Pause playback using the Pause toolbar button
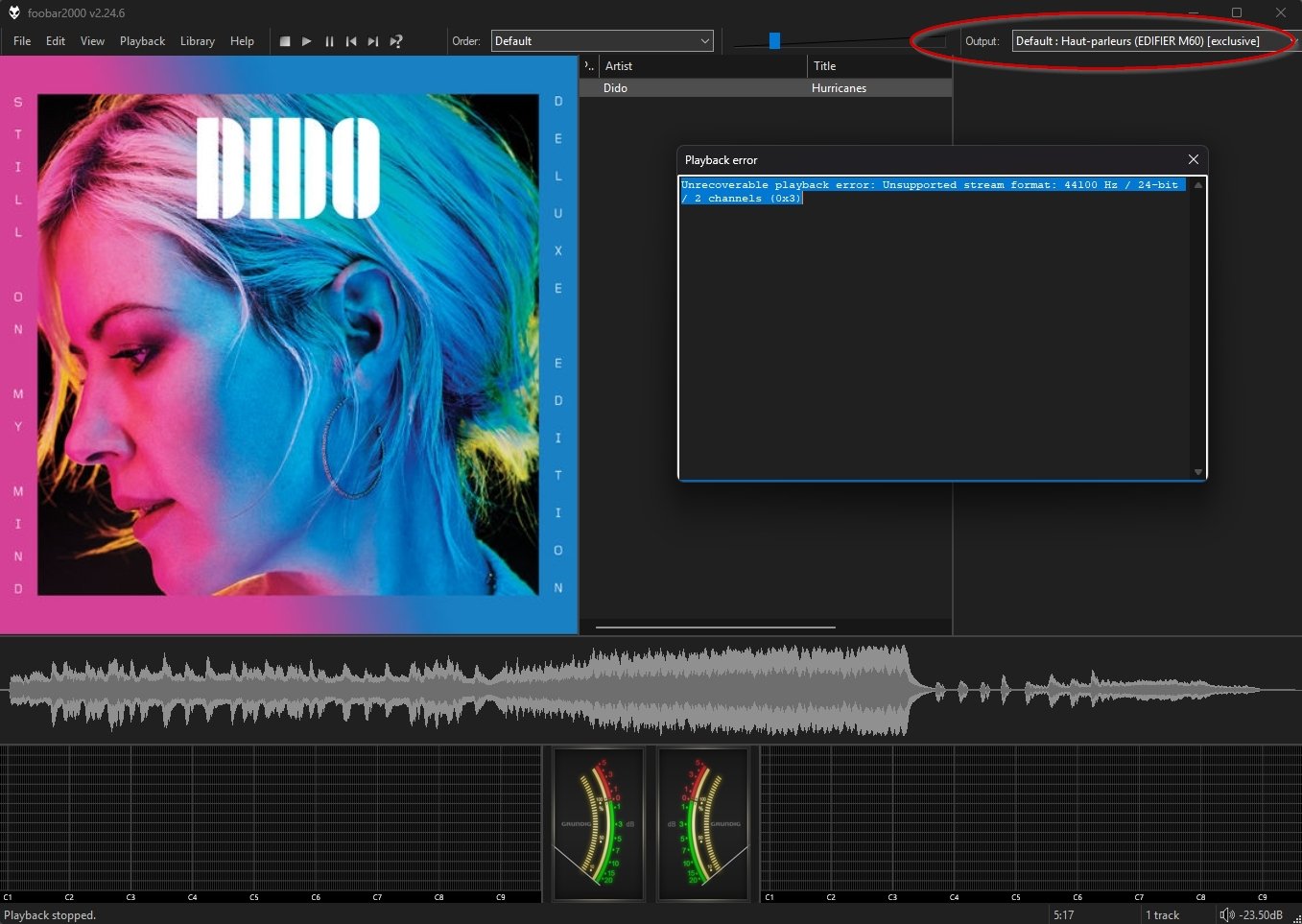Screen dimensions: 1302x924 [329, 41]
